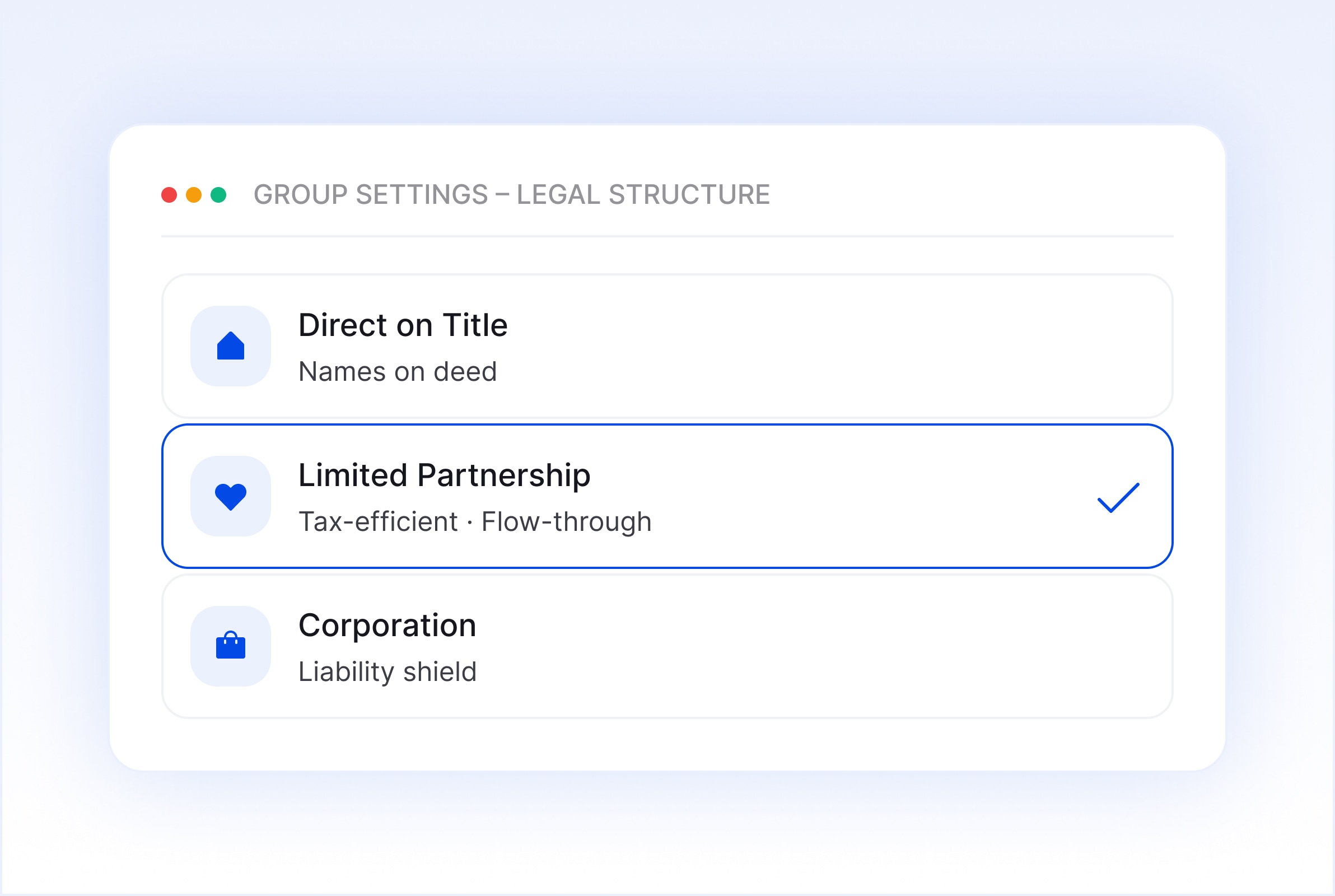Click Group Settings – Legal Structure title

[511, 195]
